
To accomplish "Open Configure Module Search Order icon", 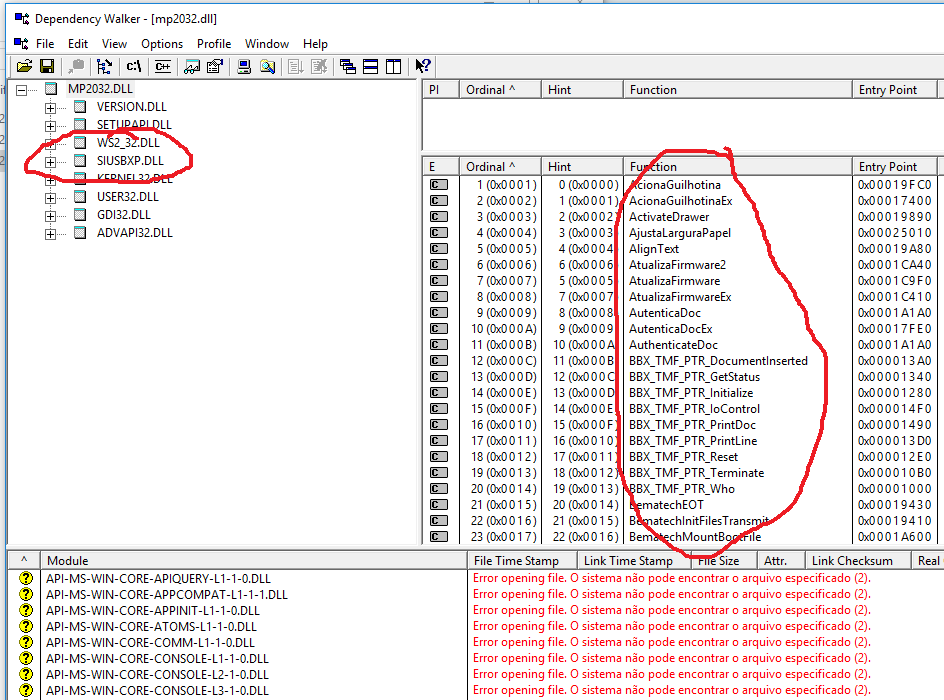I will pyautogui.click(x=267, y=67).
